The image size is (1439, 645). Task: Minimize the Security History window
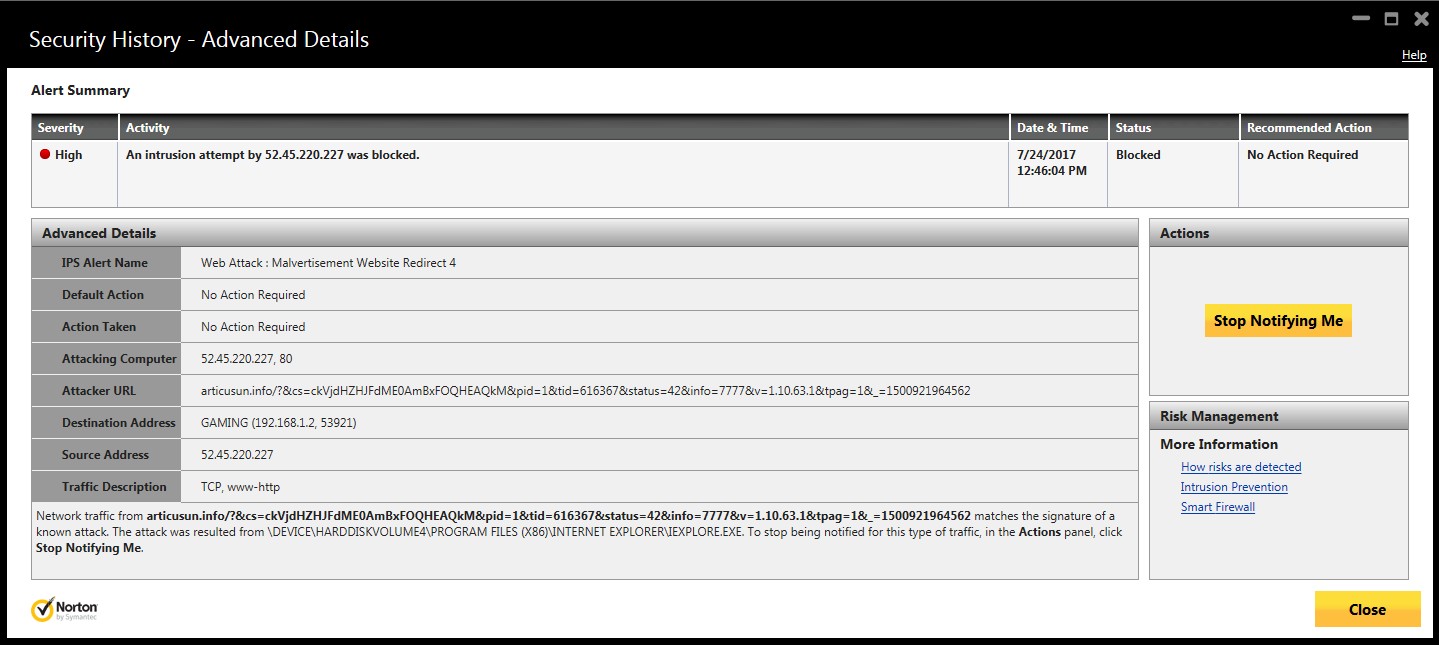(1360, 19)
